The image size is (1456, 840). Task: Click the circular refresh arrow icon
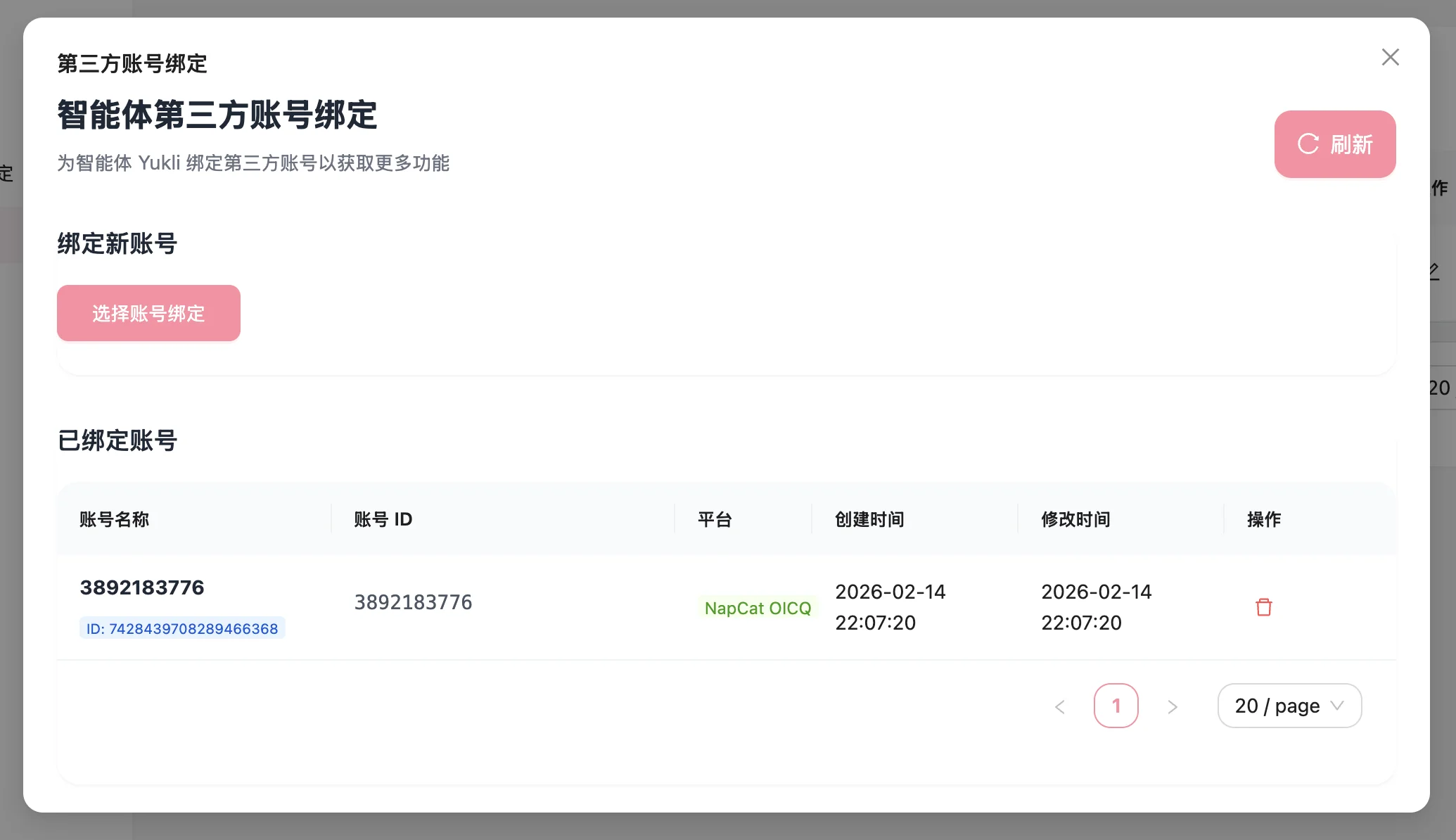1308,144
